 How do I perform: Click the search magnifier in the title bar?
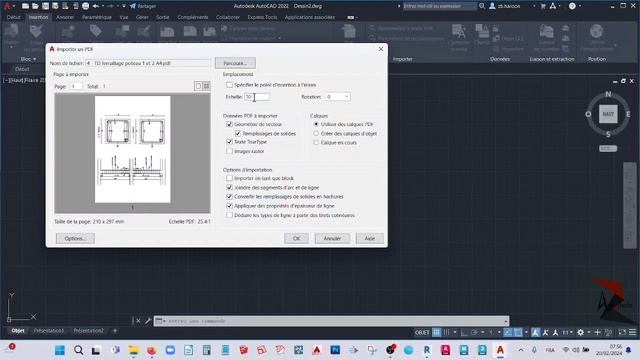(x=482, y=6)
